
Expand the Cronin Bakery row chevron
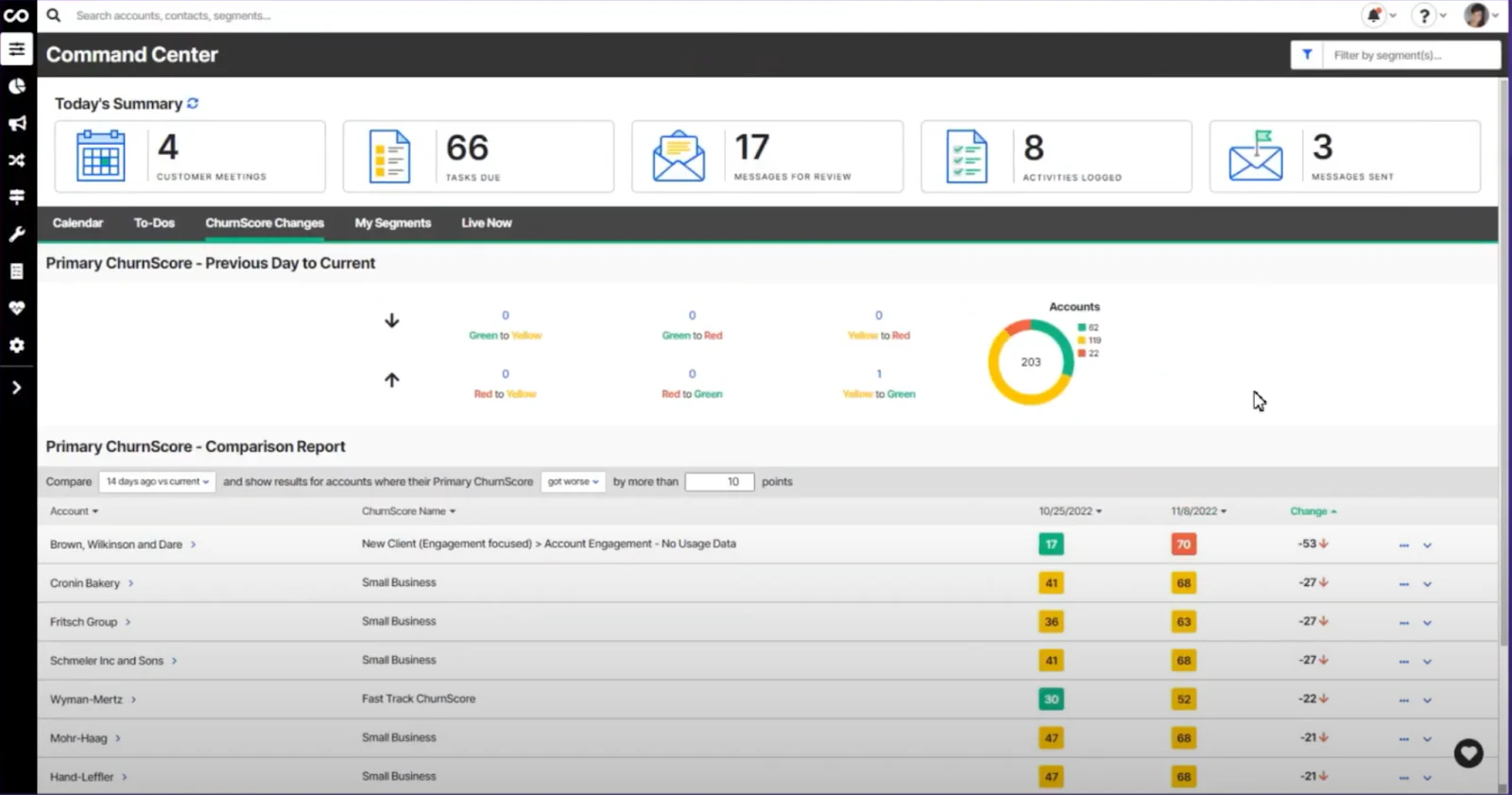click(x=1427, y=584)
